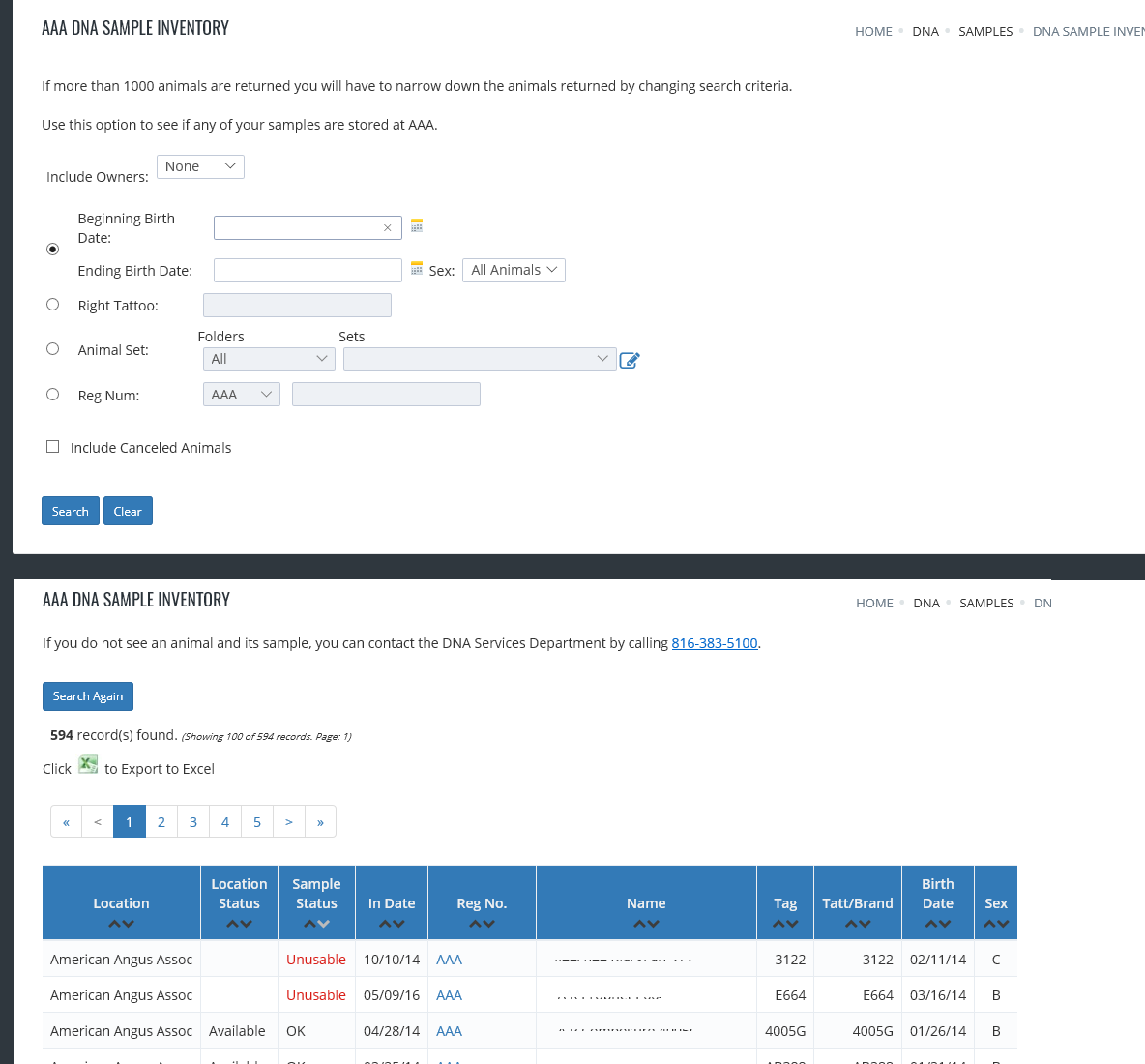
Task: Click the Clear button
Action: 128,511
